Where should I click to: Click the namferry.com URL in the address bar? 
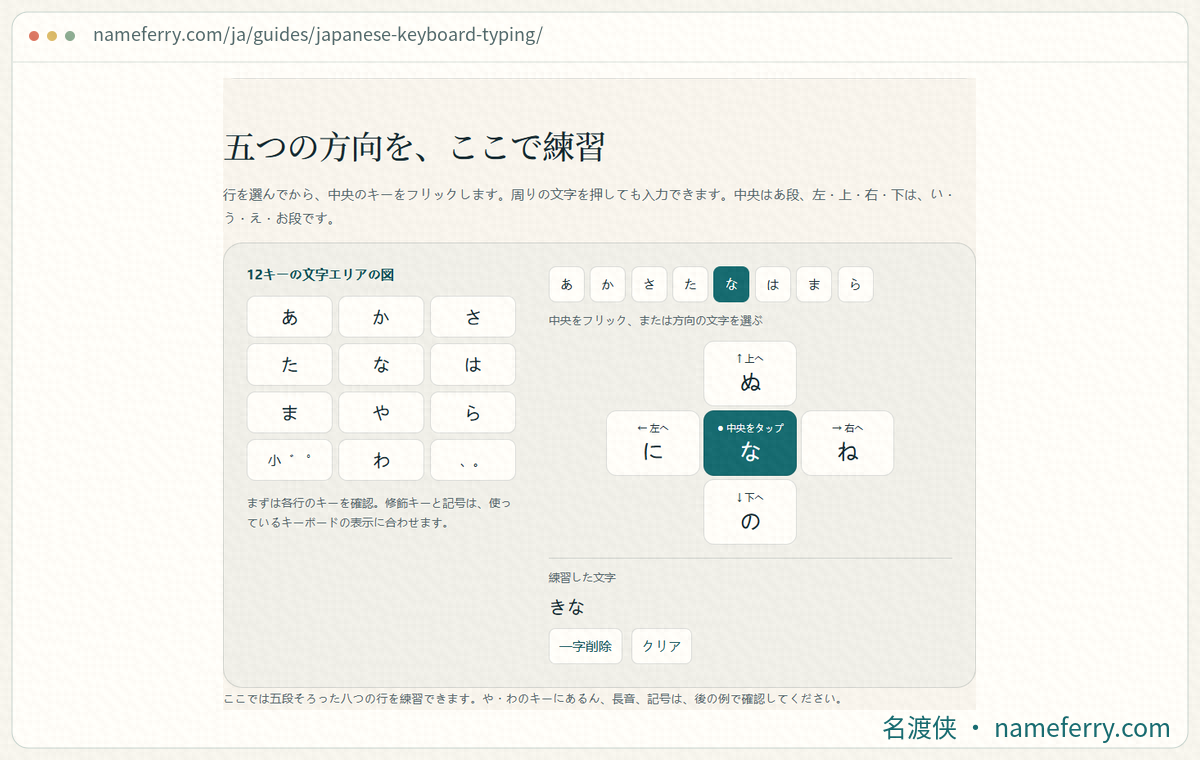(318, 35)
